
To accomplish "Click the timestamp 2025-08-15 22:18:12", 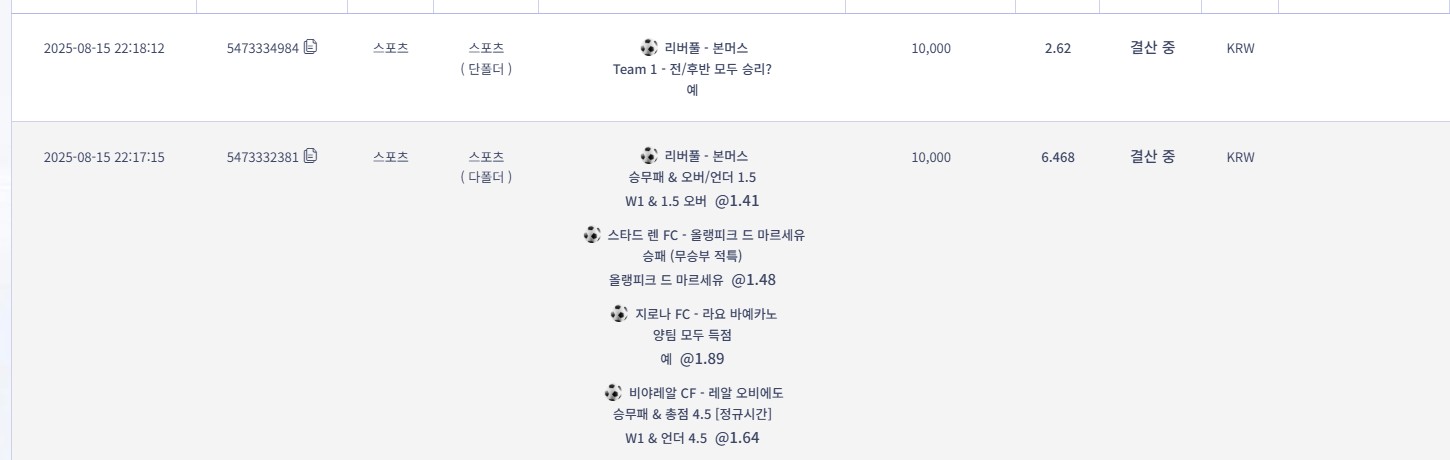I will (x=104, y=48).
